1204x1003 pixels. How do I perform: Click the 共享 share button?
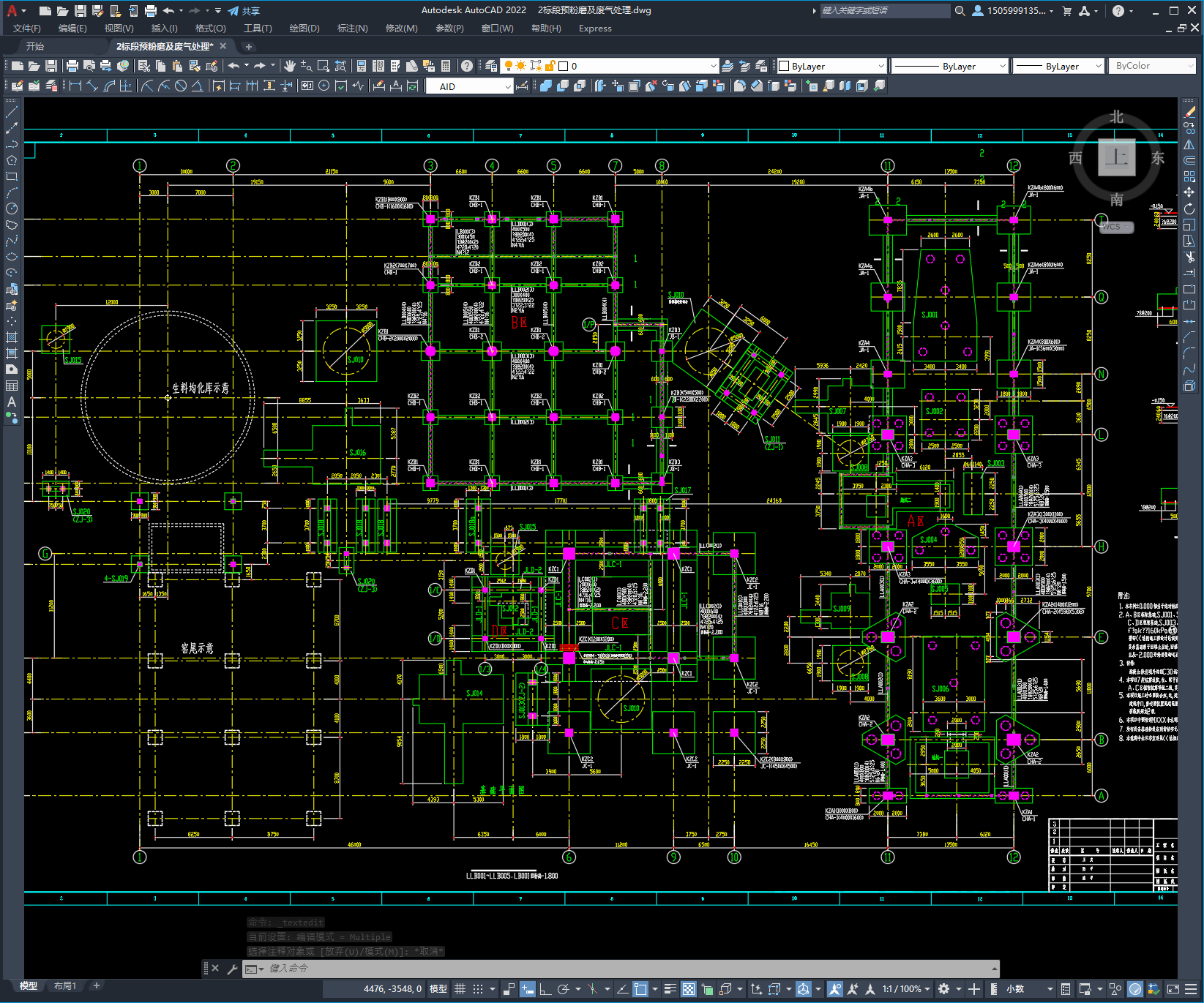tap(244, 10)
